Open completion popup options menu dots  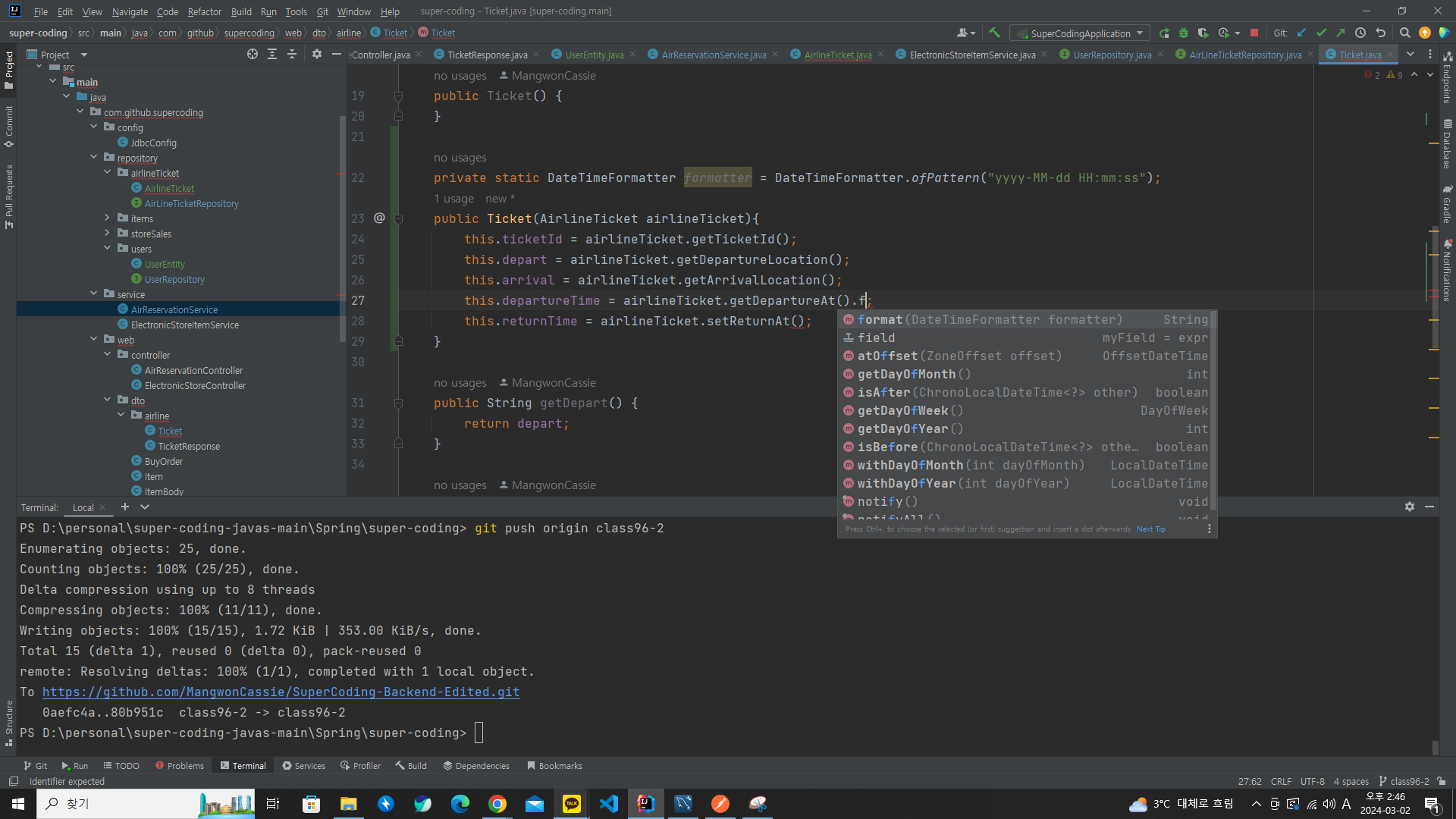pyautogui.click(x=1210, y=529)
